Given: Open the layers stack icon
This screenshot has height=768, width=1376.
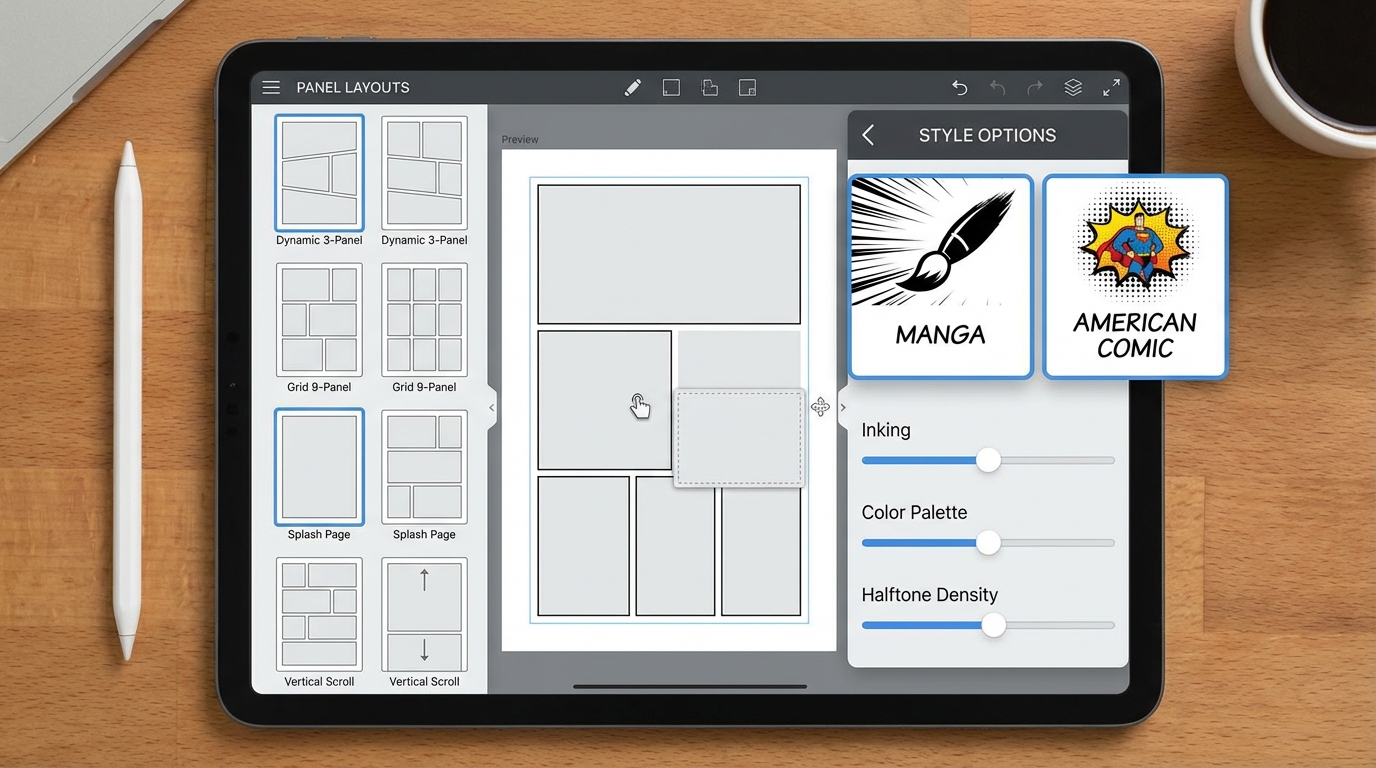Looking at the screenshot, I should (x=1073, y=88).
